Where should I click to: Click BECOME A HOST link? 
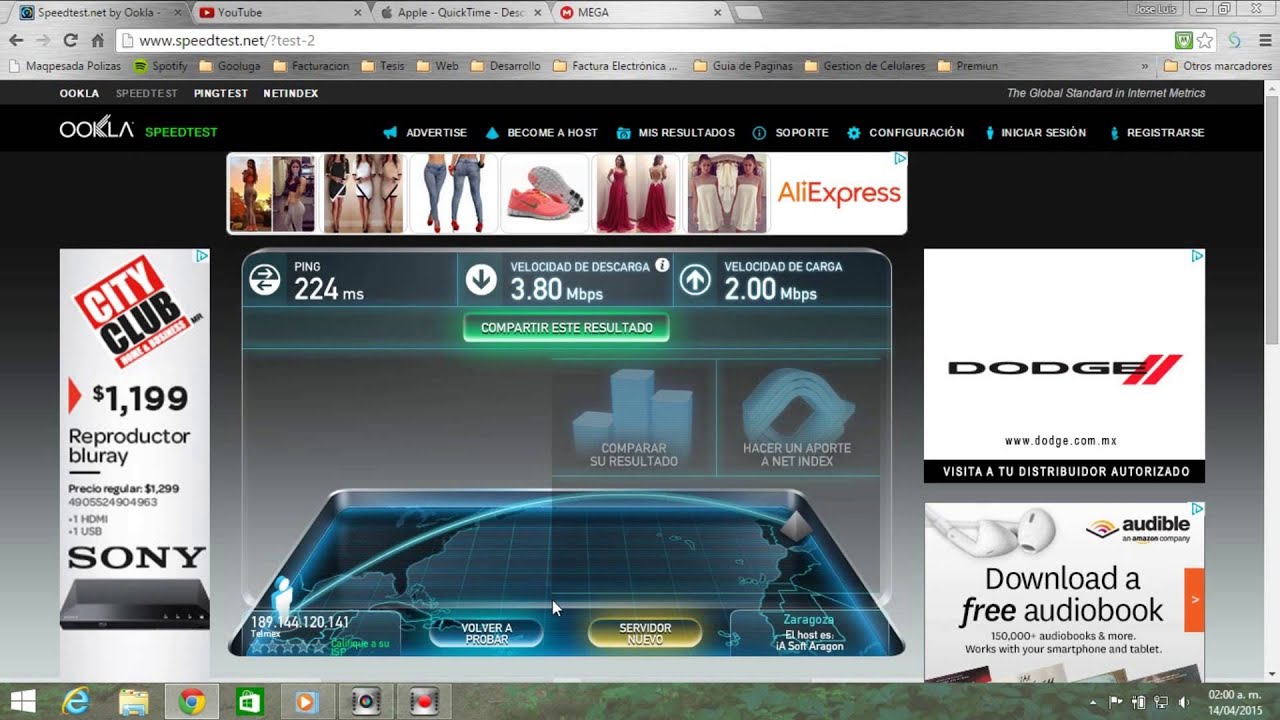click(541, 132)
